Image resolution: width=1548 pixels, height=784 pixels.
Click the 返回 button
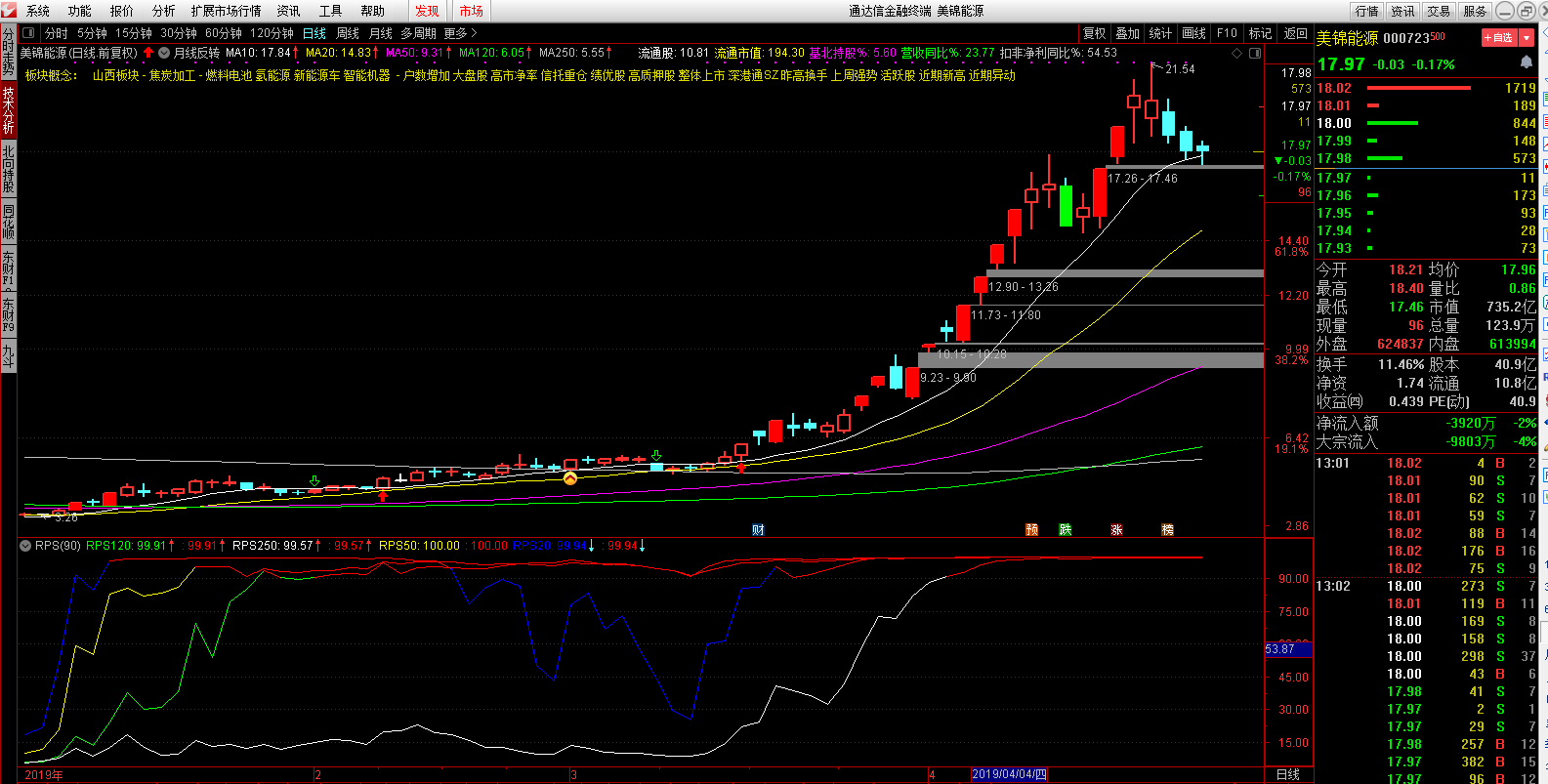tap(1295, 33)
